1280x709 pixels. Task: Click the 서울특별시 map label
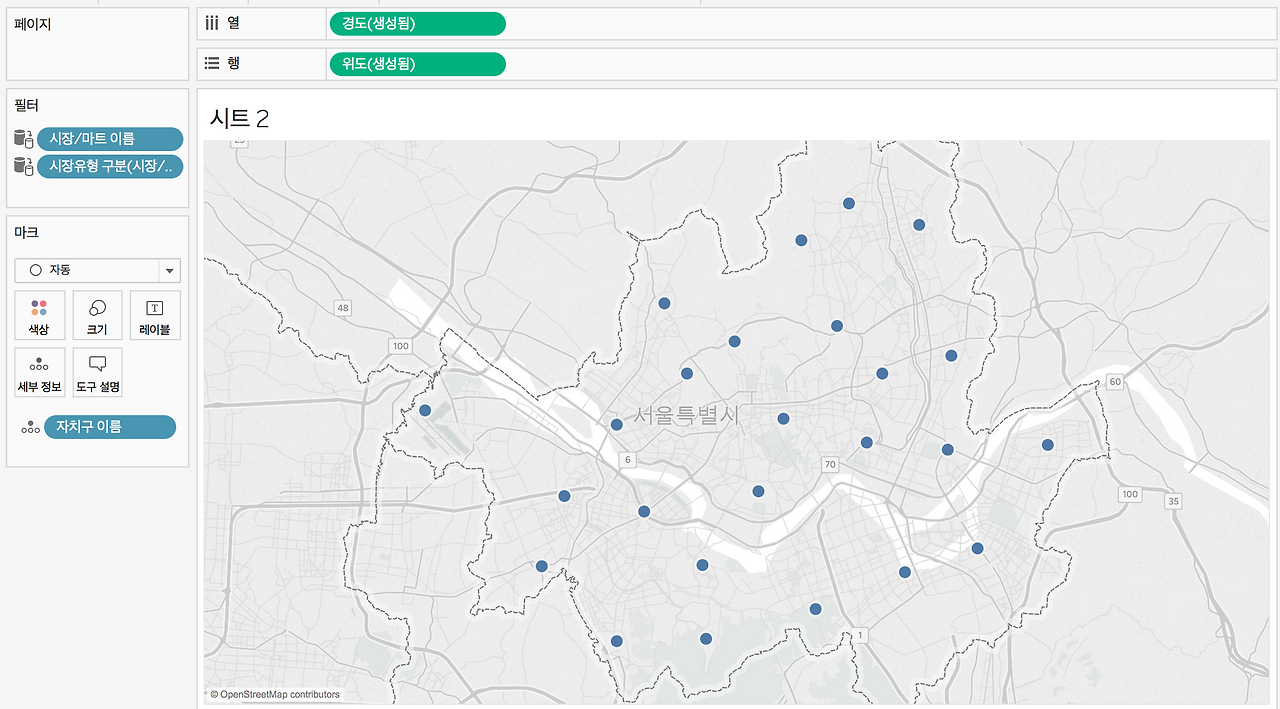point(687,416)
